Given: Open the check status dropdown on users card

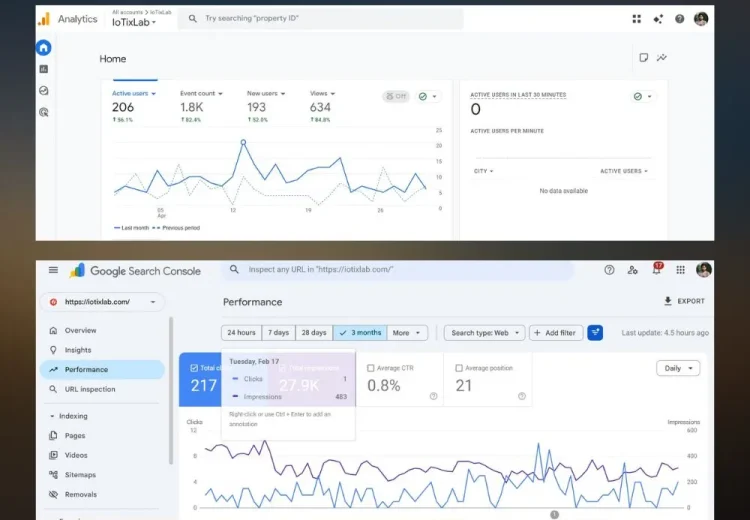Looking at the screenshot, I should pyautogui.click(x=428, y=96).
